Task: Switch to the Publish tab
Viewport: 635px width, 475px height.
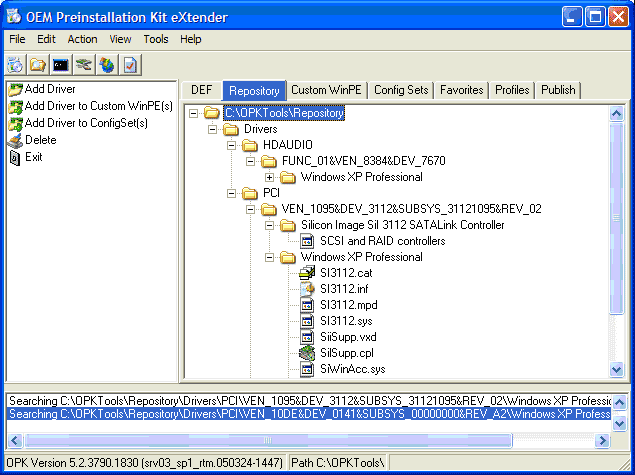Action: tap(558, 90)
